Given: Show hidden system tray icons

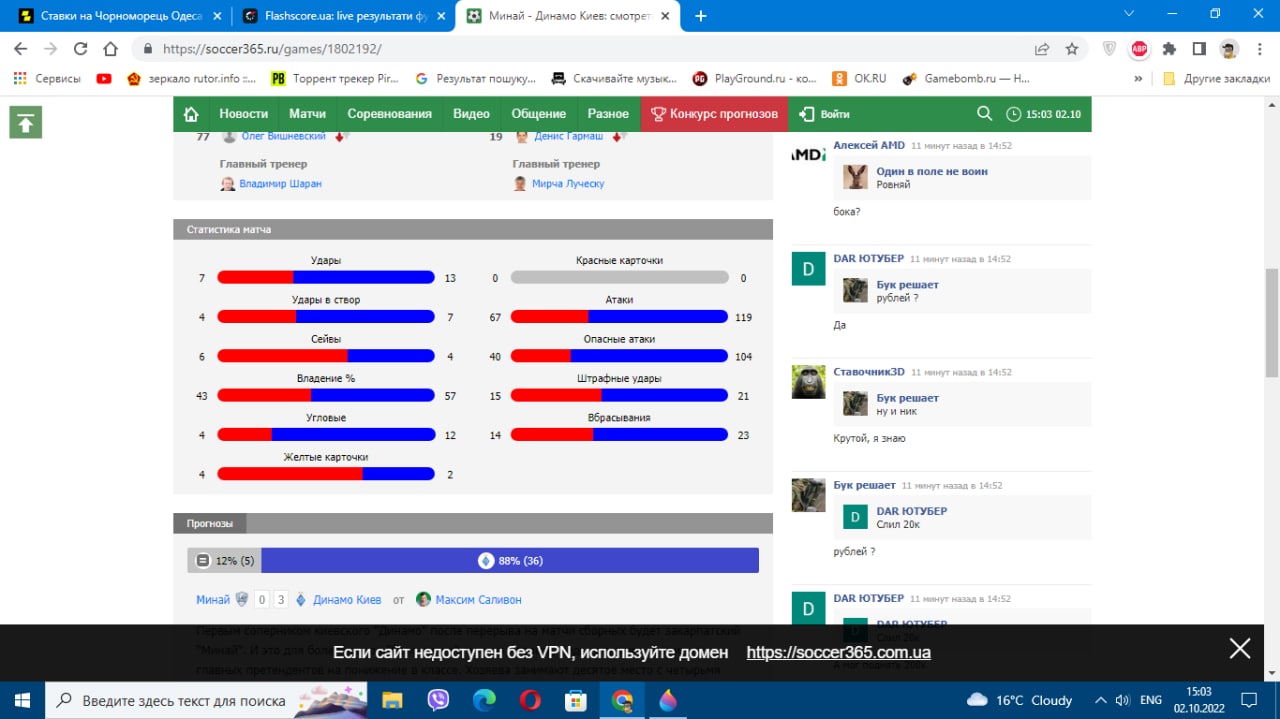Looking at the screenshot, I should [1100, 700].
